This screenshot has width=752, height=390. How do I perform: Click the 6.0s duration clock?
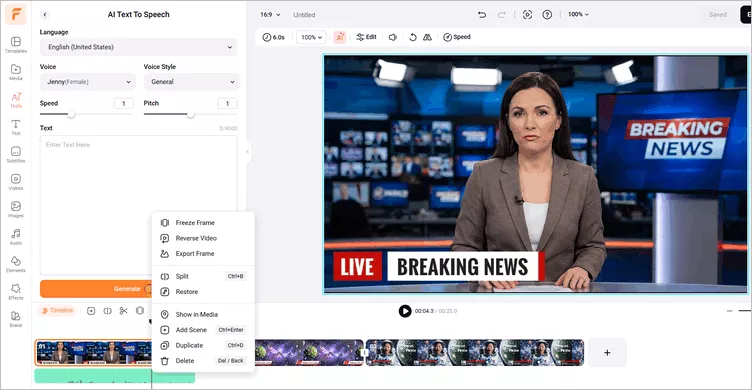coord(273,37)
